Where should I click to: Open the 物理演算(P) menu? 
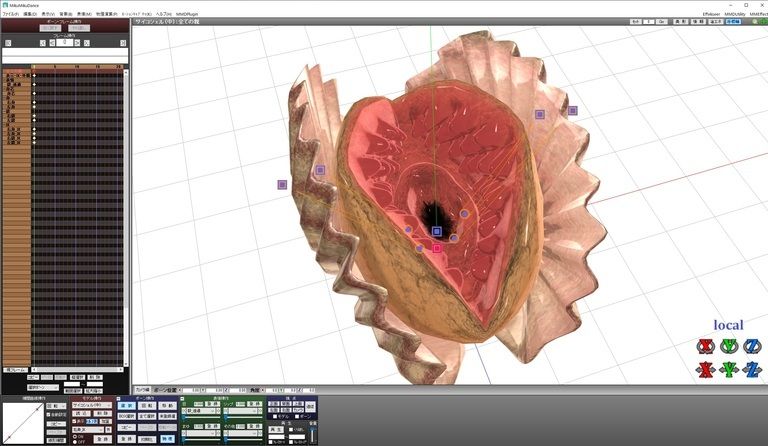pyautogui.click(x=106, y=14)
